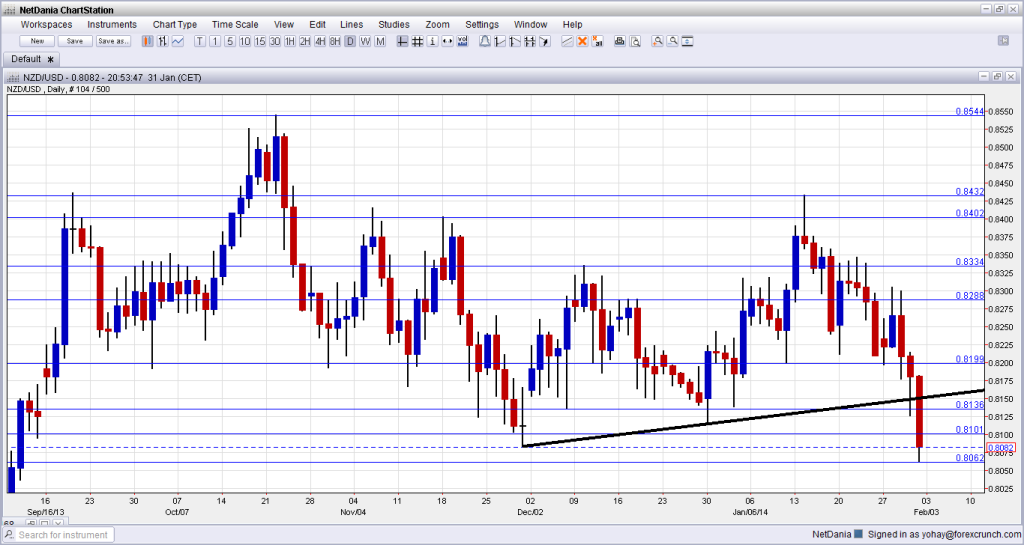Toggle the chart grid icon
This screenshot has width=1024, height=545.
(x=417, y=41)
